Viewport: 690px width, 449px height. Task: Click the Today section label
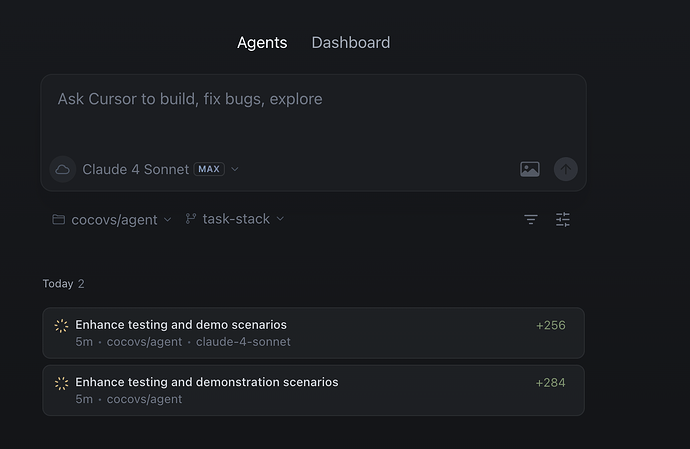click(58, 283)
